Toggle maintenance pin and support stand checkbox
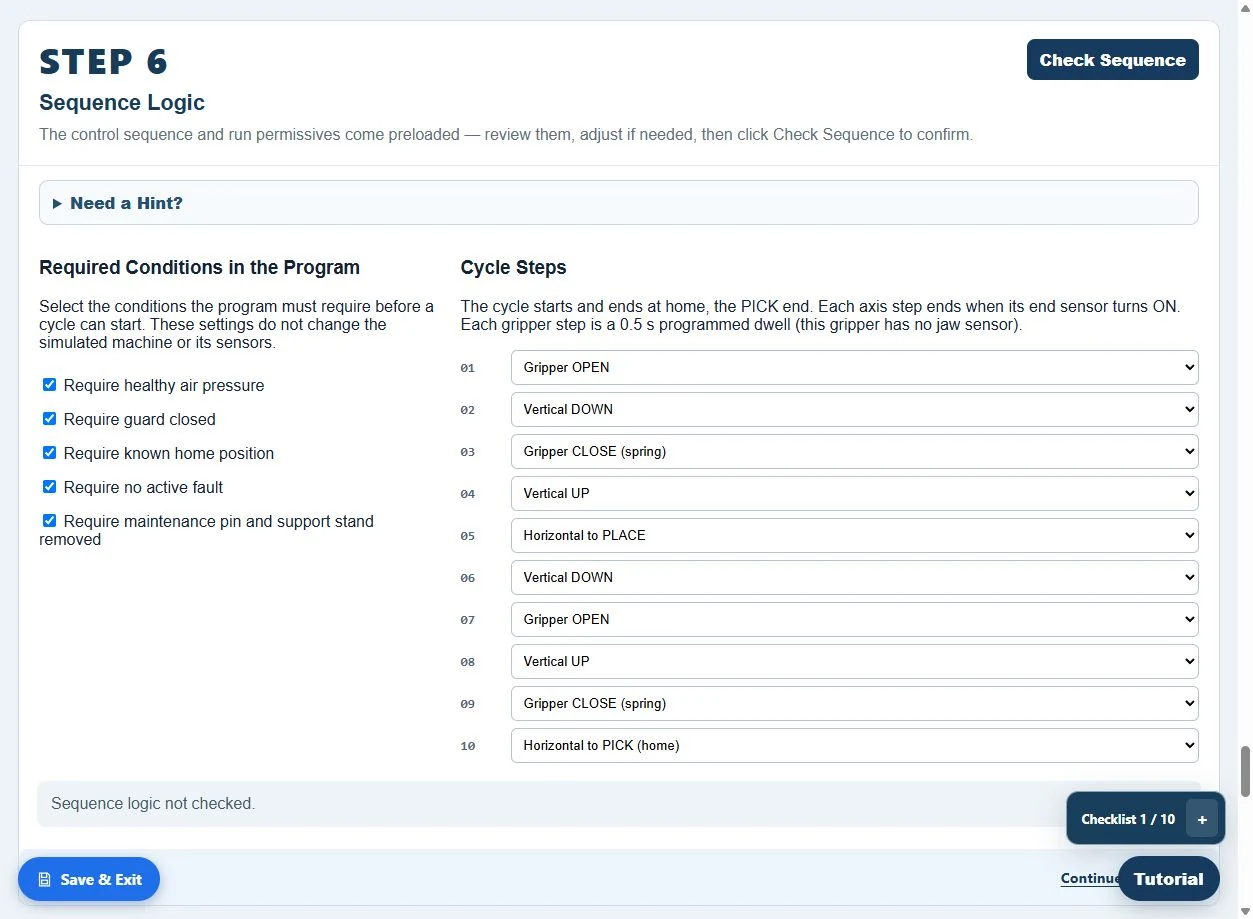Image resolution: width=1253 pixels, height=919 pixels. [49, 521]
